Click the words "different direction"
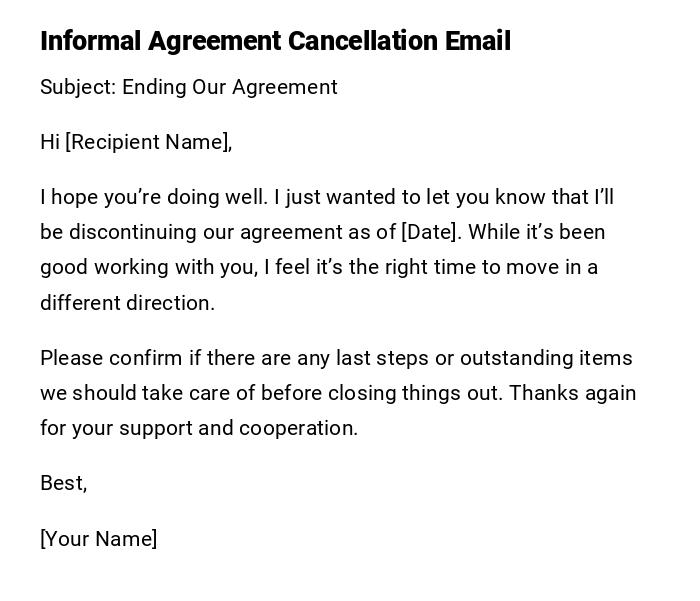This screenshot has width=700, height=601. [x=127, y=303]
